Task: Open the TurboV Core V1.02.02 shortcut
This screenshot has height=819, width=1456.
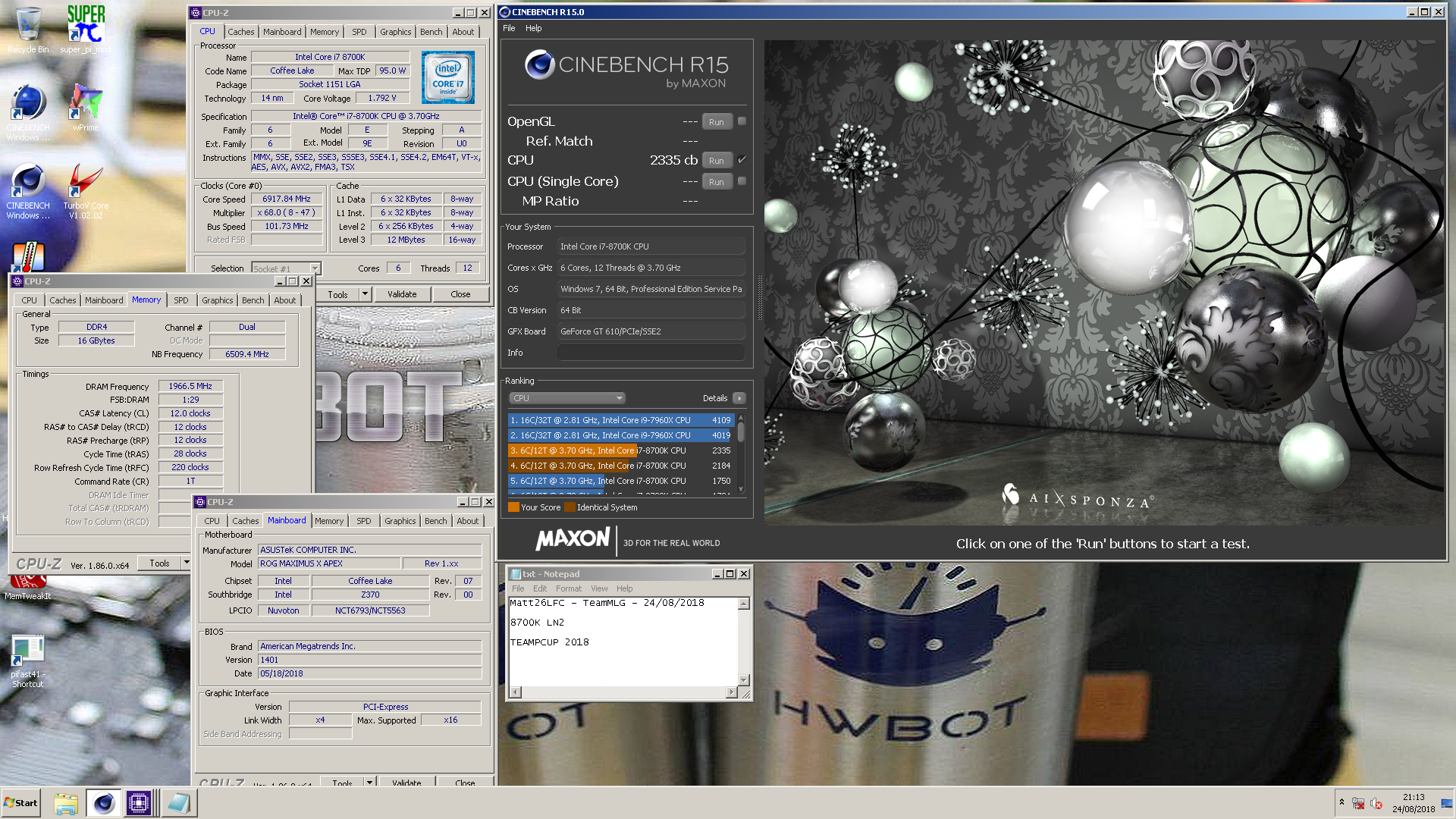Action: click(x=86, y=192)
